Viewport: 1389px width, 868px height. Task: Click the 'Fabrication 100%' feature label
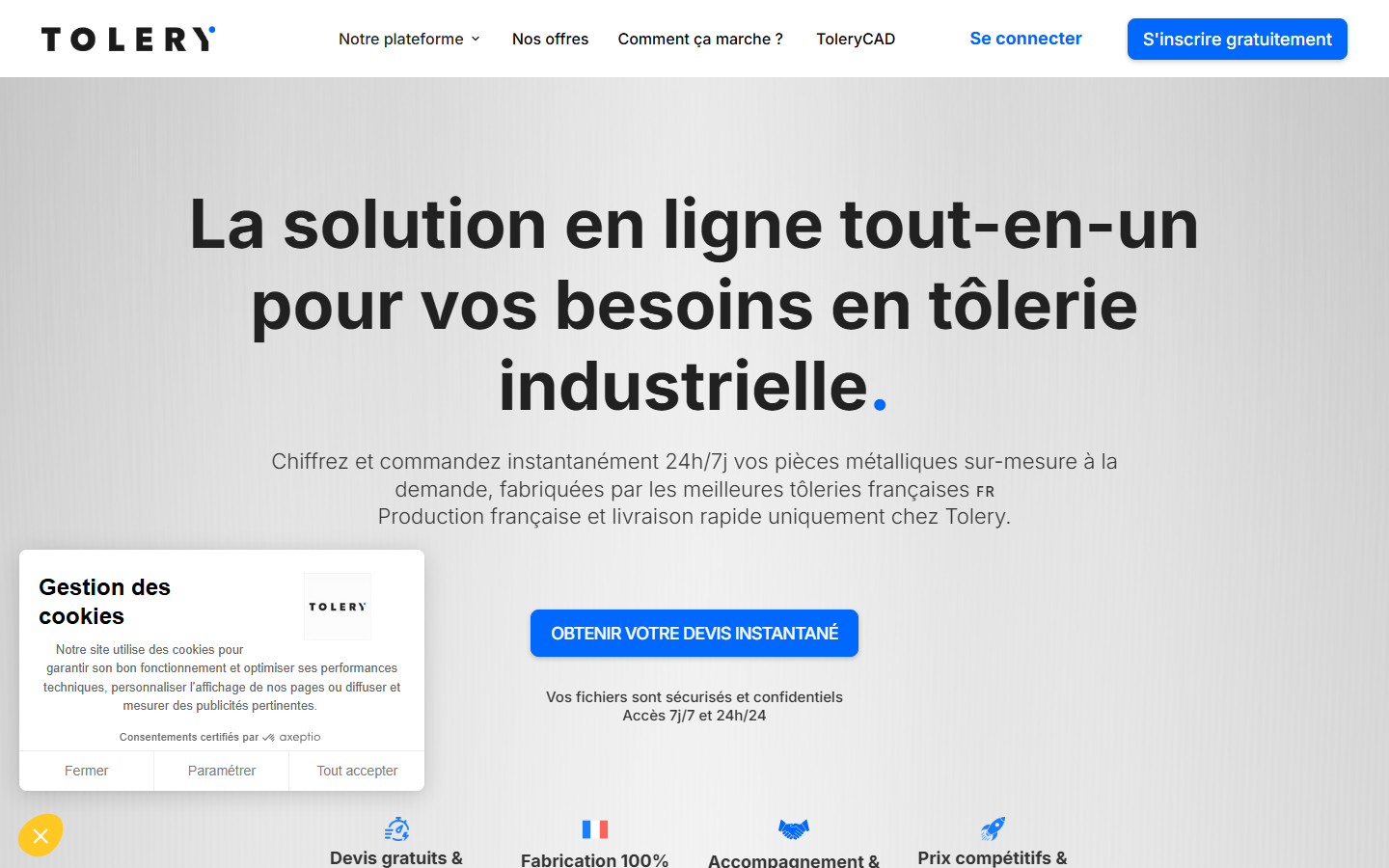595,859
